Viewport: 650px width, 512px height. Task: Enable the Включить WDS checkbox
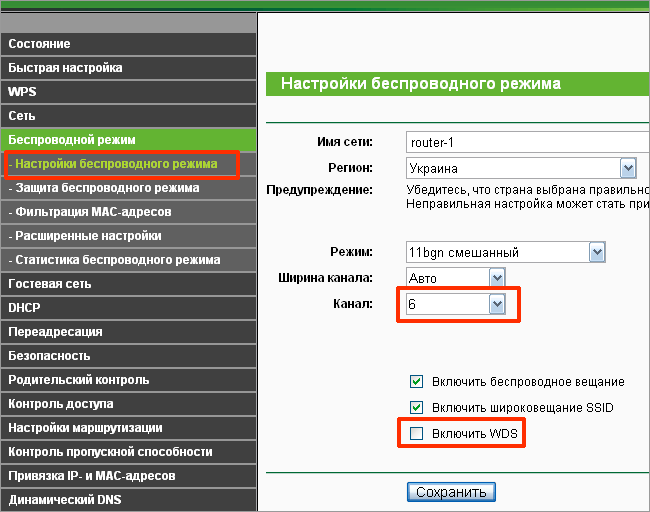click(x=416, y=434)
